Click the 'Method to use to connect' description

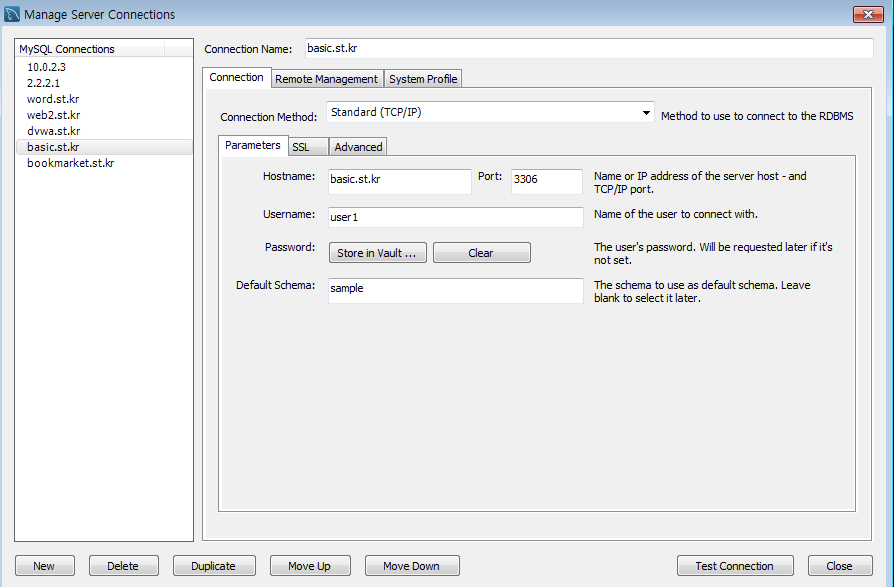757,116
